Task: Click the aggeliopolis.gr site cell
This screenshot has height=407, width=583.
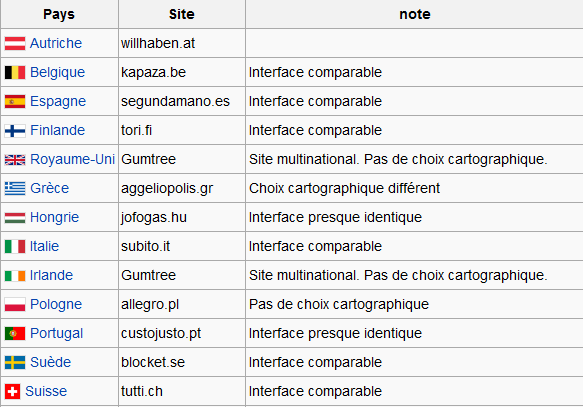Action: pos(182,188)
